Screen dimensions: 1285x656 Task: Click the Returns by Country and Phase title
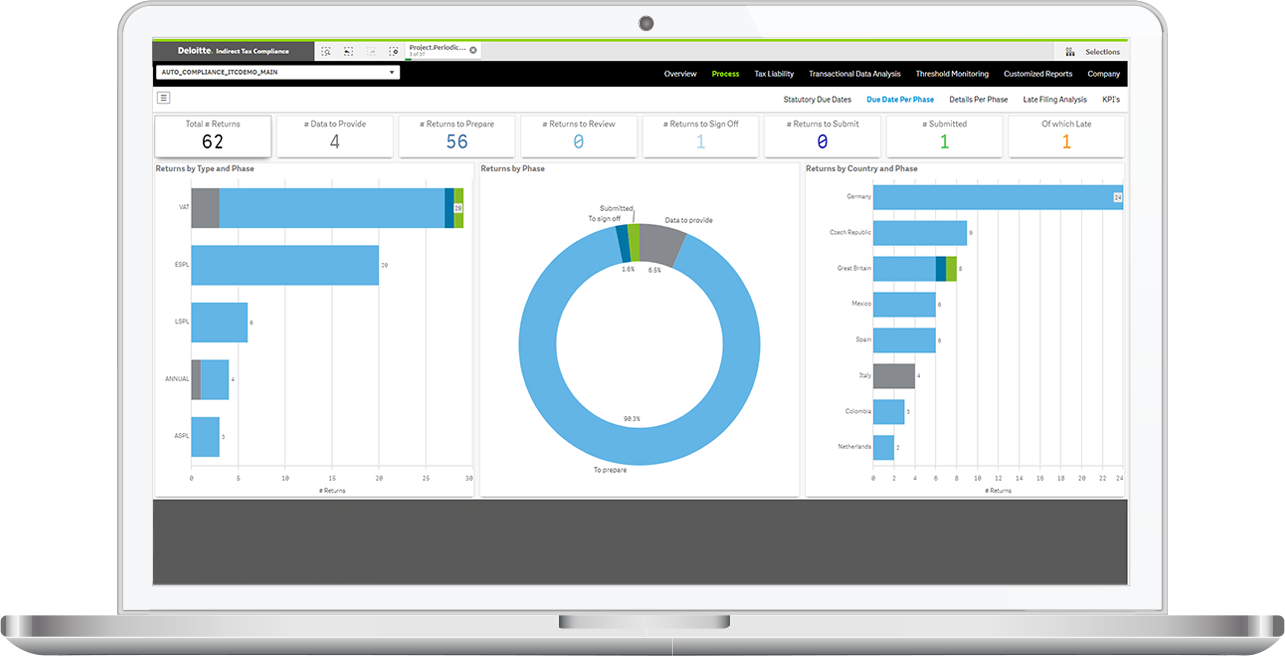click(x=862, y=169)
